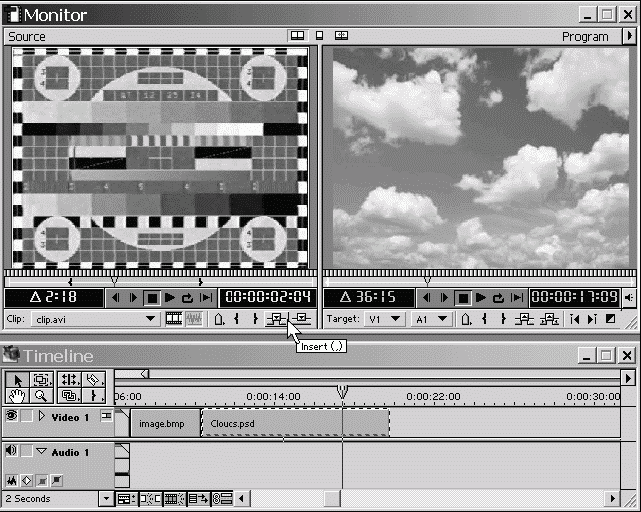The image size is (641, 512).
Task: Toggle Video 1 track mode button
Action: click(106, 416)
